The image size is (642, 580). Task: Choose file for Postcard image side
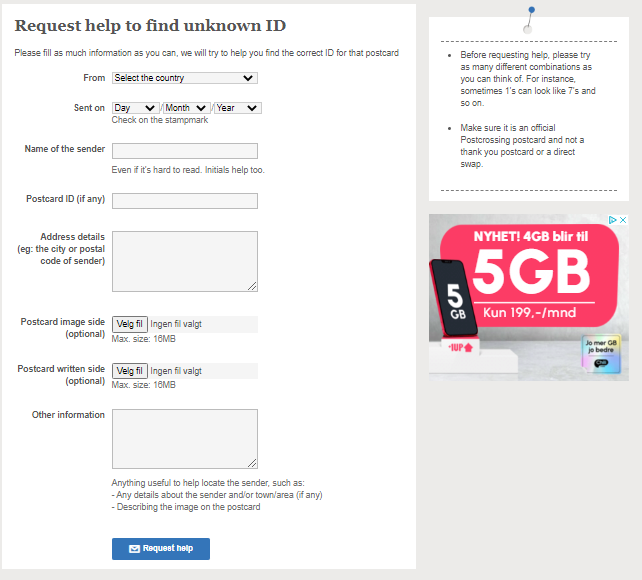point(130,324)
